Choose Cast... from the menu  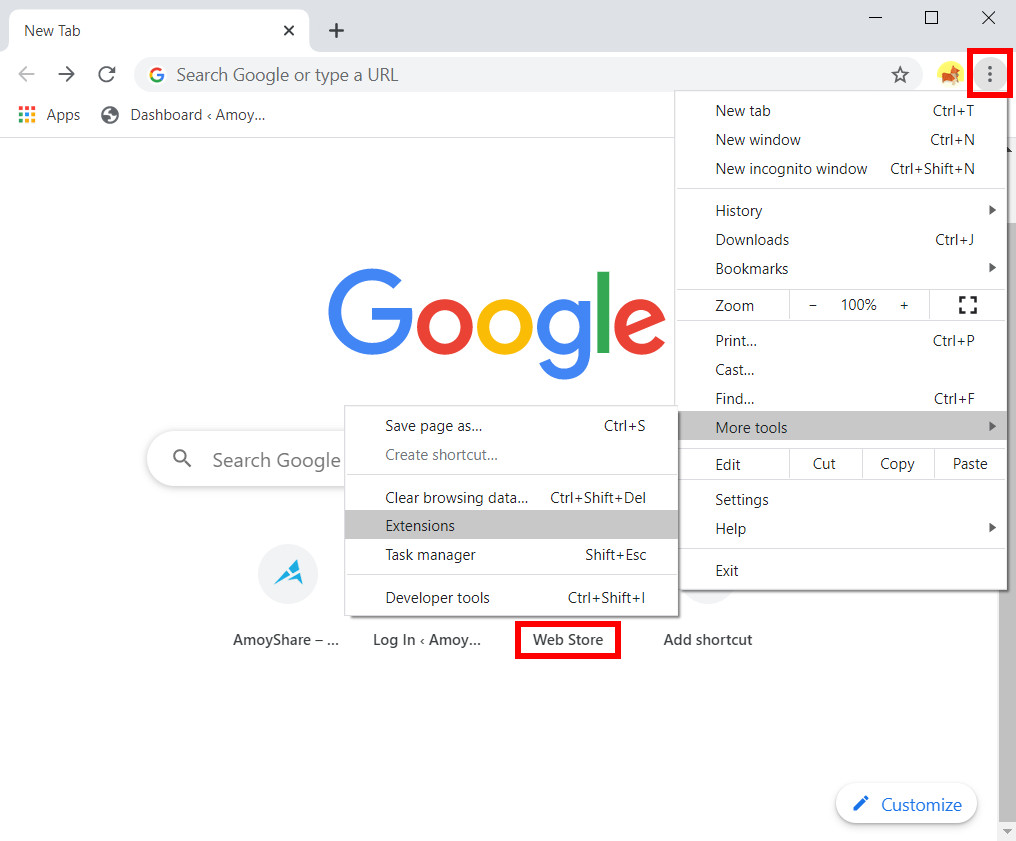click(842, 370)
